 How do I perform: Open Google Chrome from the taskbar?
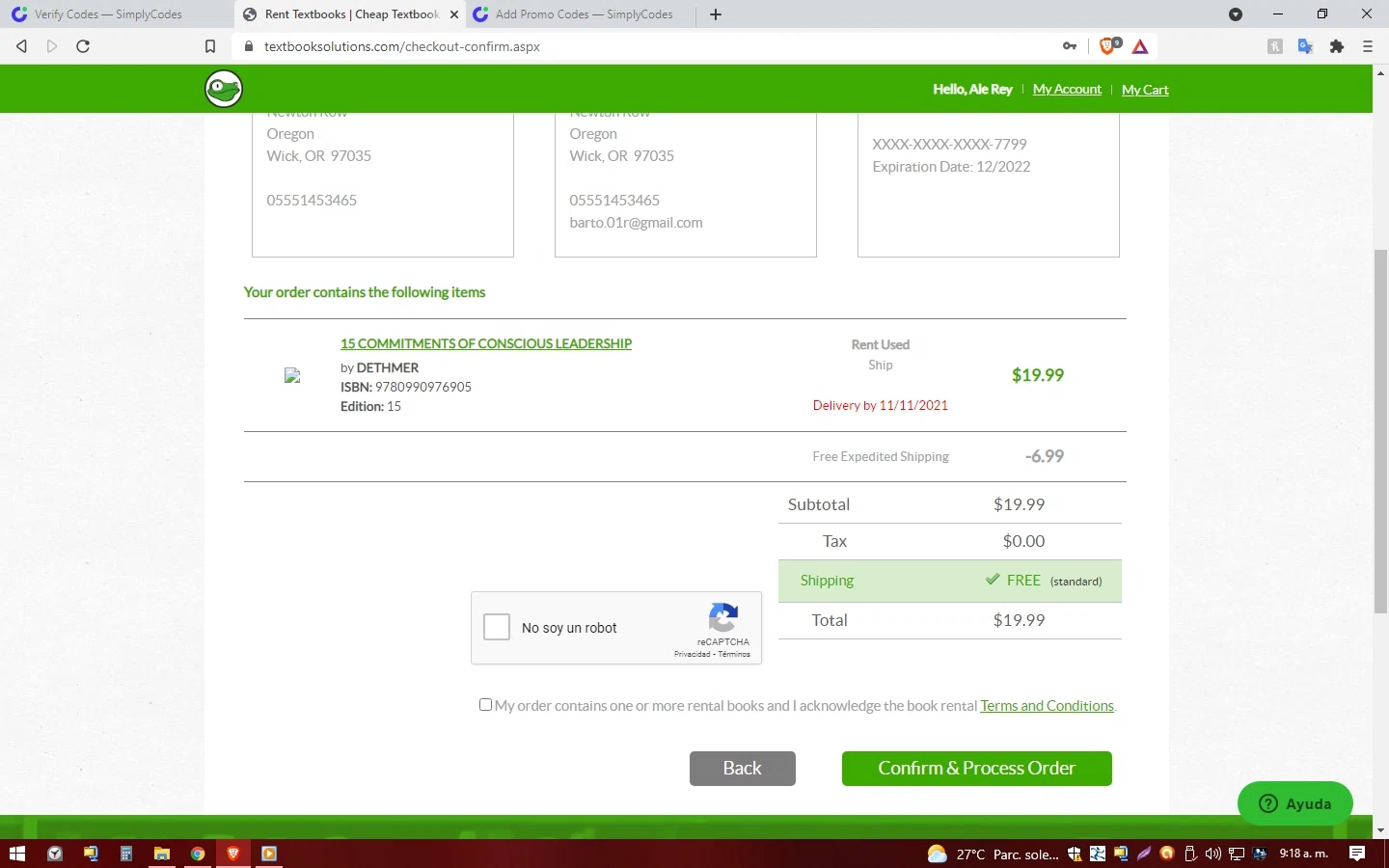click(198, 854)
